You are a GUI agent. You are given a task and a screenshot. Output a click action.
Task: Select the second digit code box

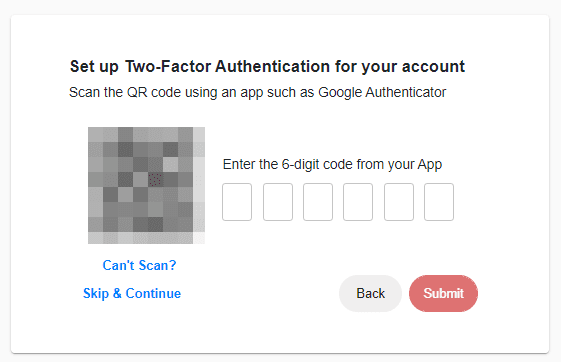click(278, 202)
